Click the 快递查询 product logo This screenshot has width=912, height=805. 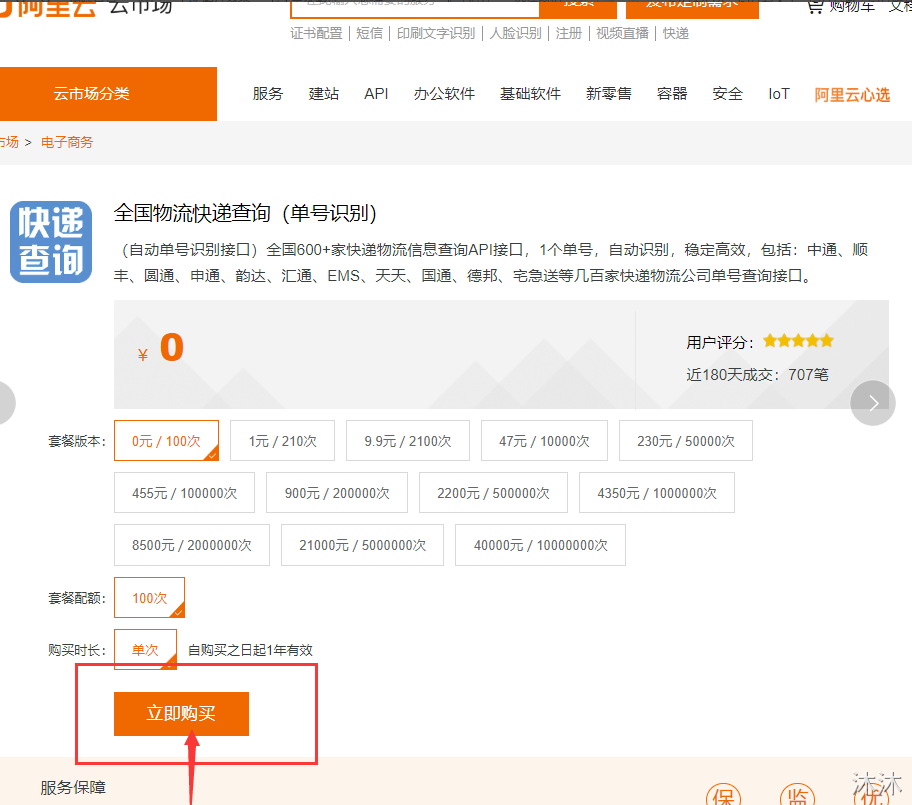(x=51, y=242)
